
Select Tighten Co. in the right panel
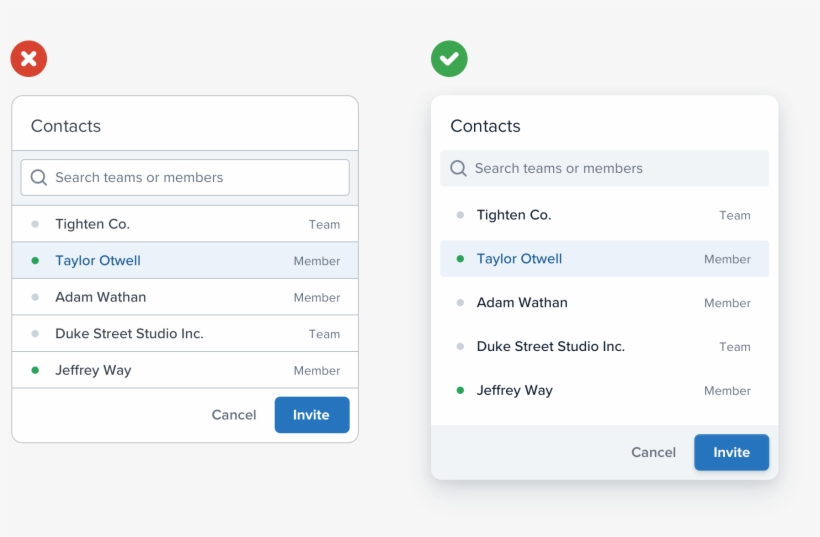click(x=514, y=215)
